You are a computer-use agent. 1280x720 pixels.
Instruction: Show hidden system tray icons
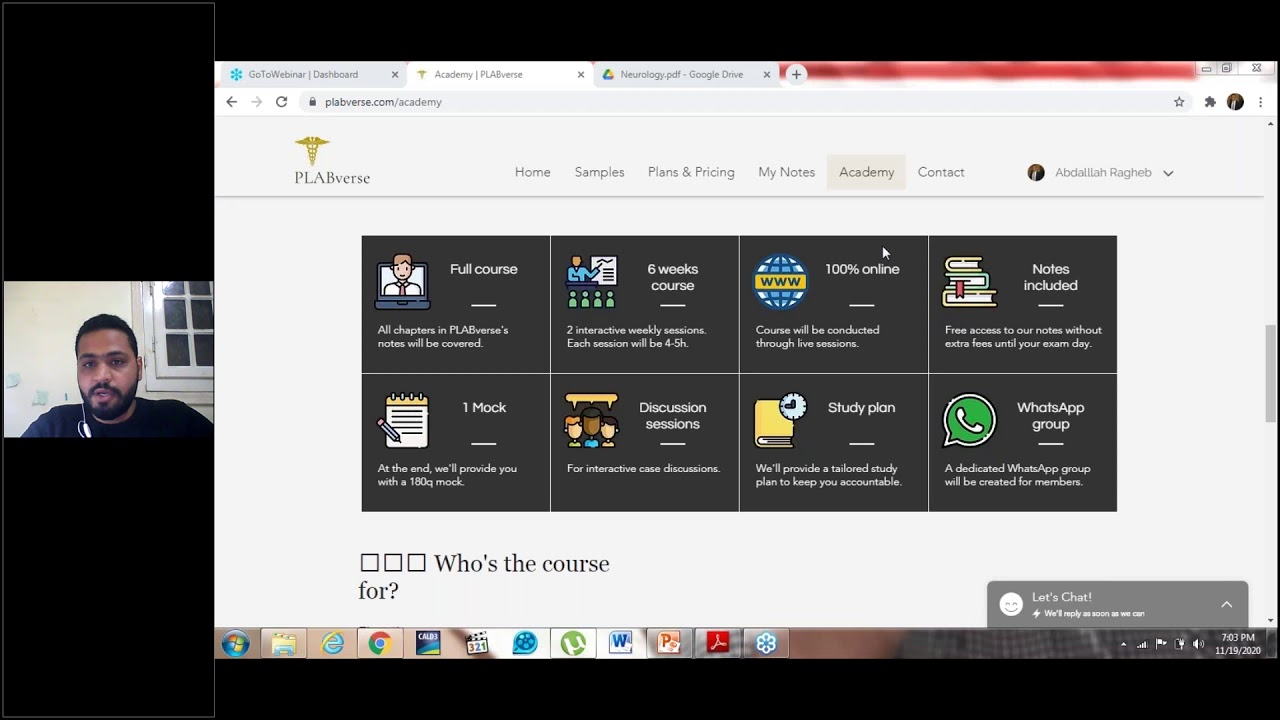(x=1123, y=644)
